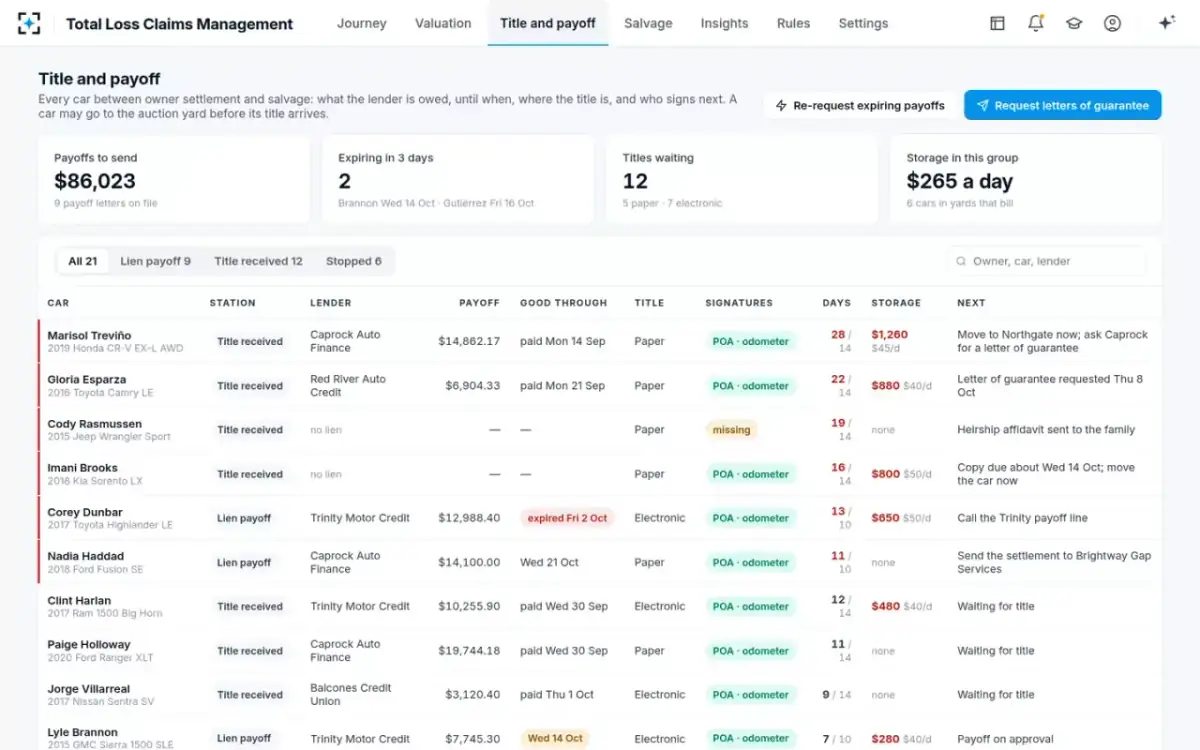Click the app logo icon
Image resolution: width=1200 pixels, height=750 pixels.
[29, 23]
